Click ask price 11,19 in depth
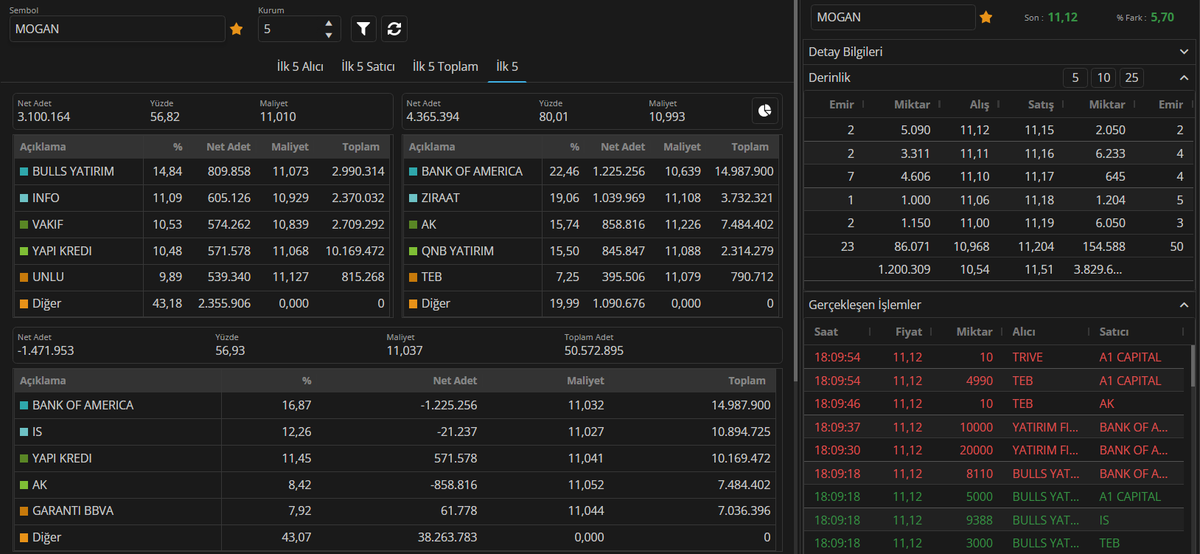The width and height of the screenshot is (1200, 554). (x=1040, y=222)
